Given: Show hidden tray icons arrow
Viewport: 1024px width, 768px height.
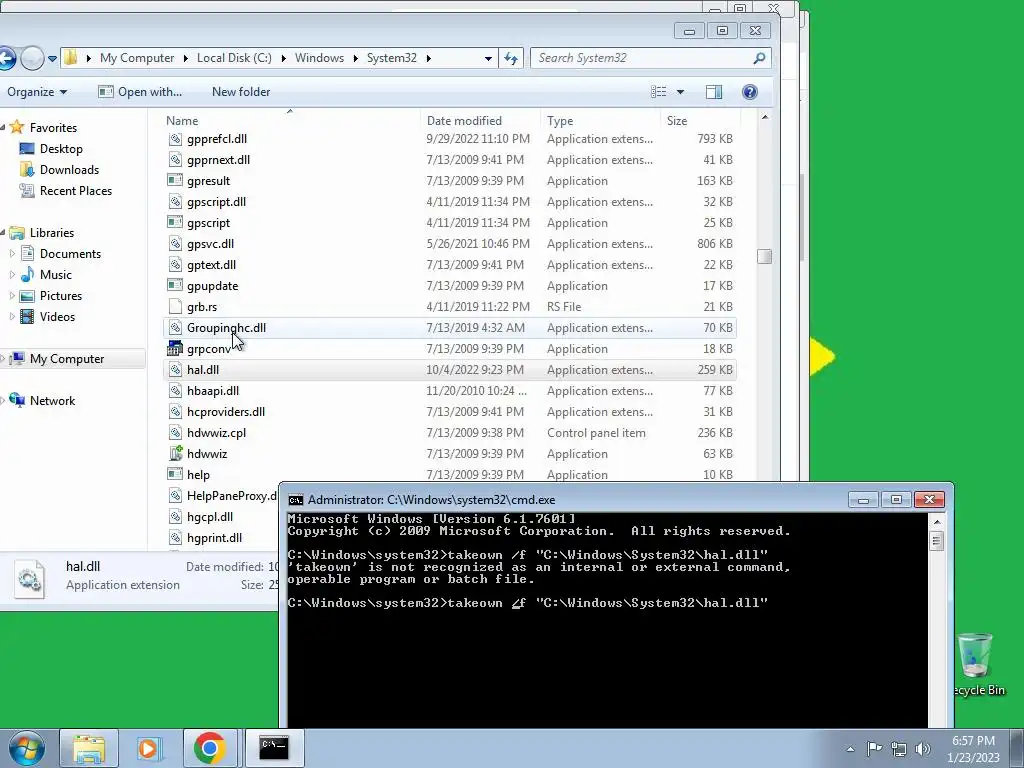Looking at the screenshot, I should tap(850, 749).
